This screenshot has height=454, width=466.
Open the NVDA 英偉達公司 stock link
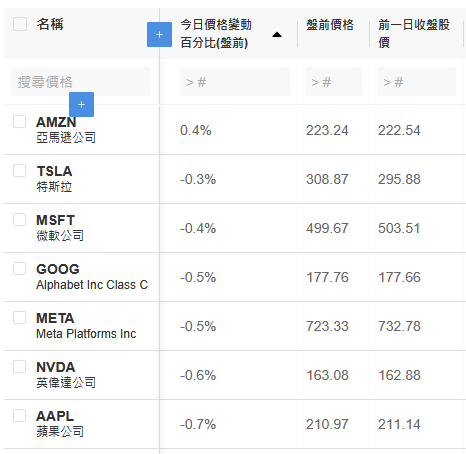(66, 375)
